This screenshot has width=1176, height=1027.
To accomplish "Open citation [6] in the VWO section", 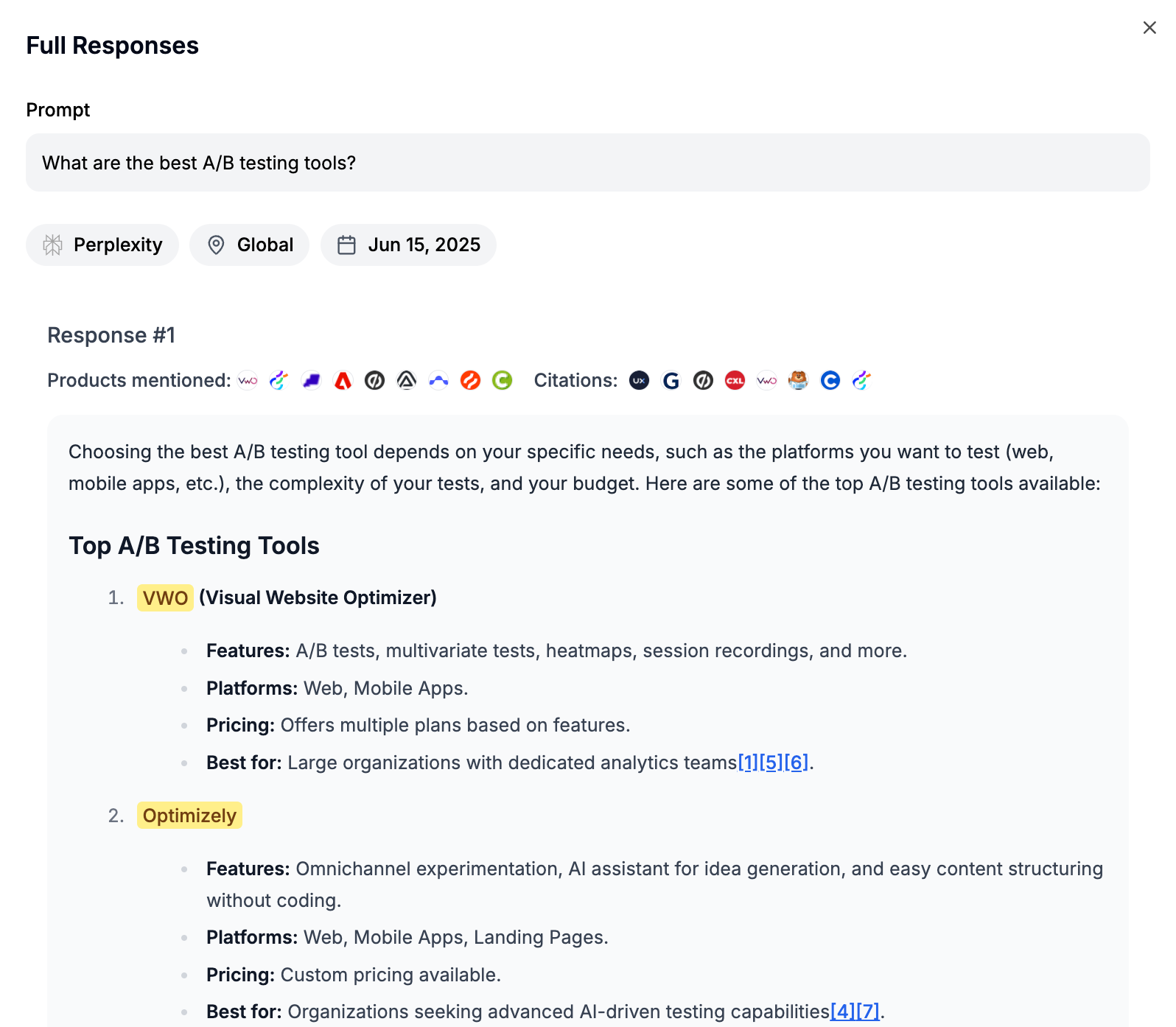I will coord(797,763).
